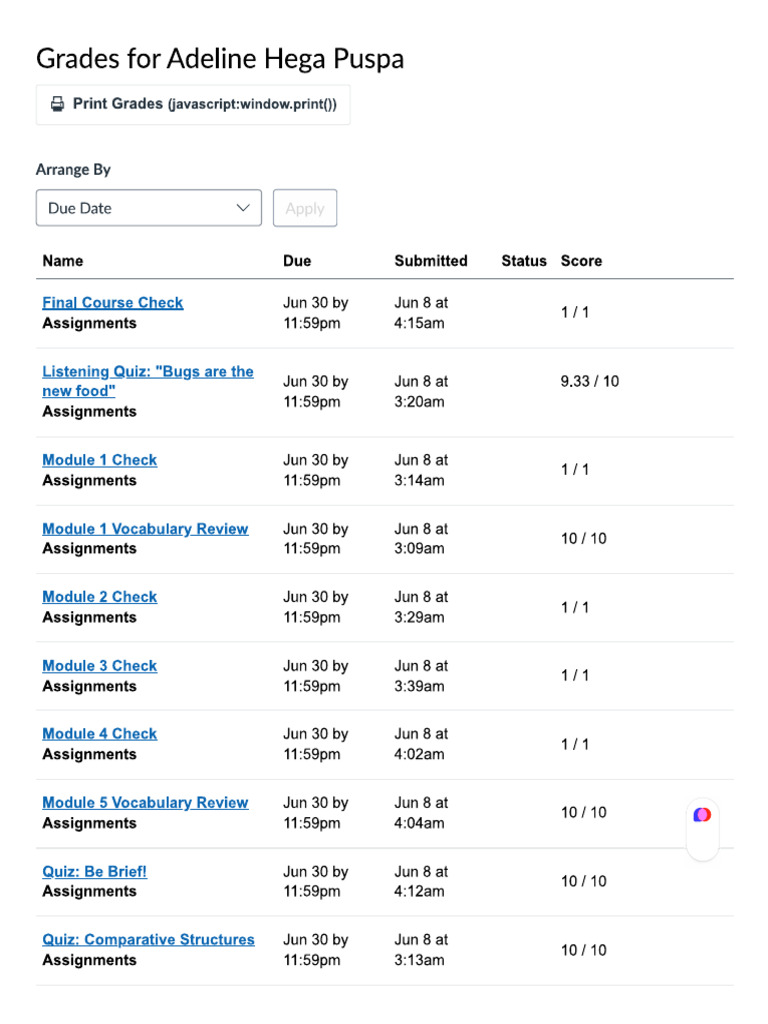This screenshot has width=768, height=1024.
Task: Click the floating assistant widget icon
Action: click(702, 815)
